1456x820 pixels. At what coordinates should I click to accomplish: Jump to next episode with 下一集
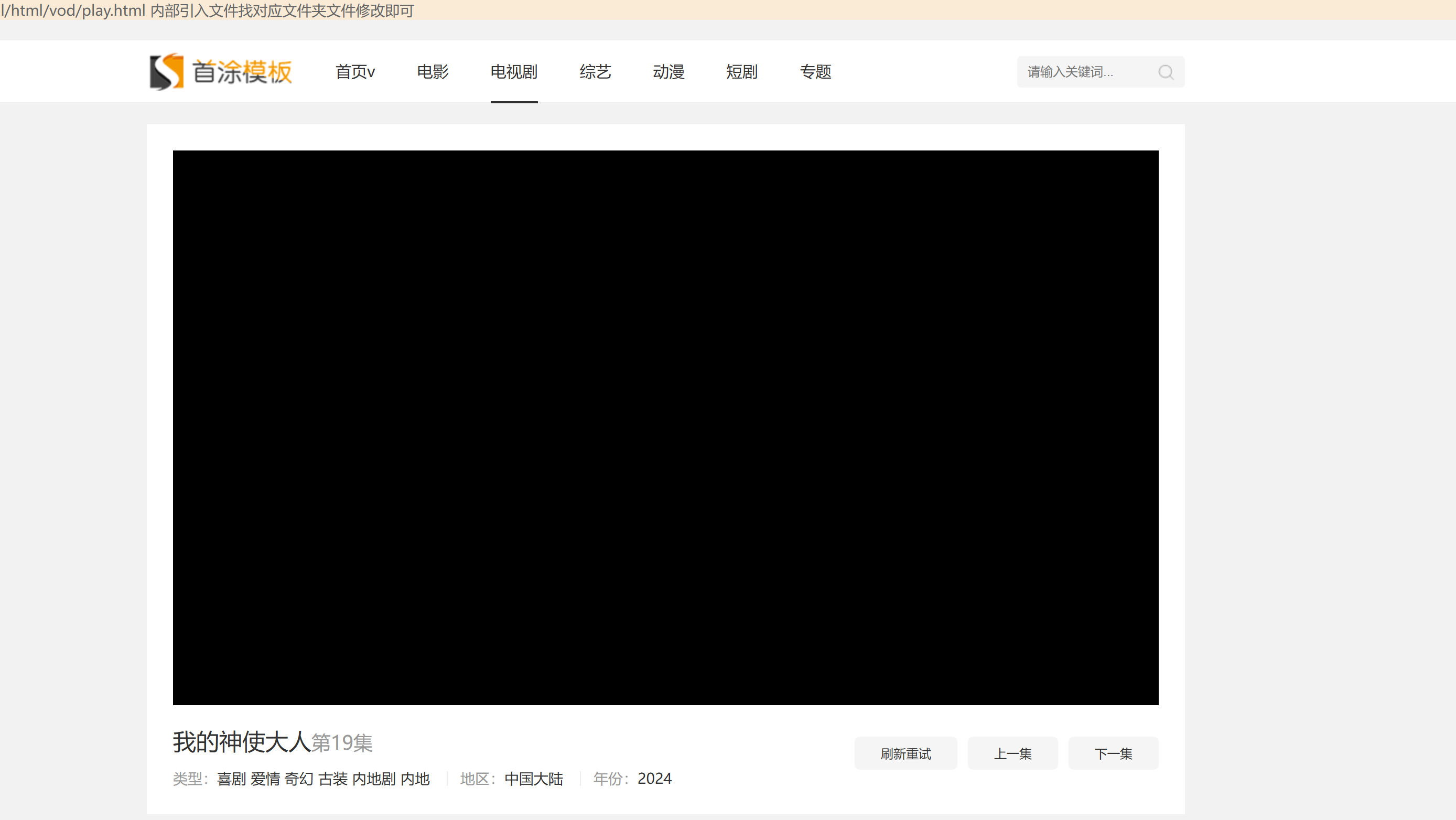[x=1113, y=753]
